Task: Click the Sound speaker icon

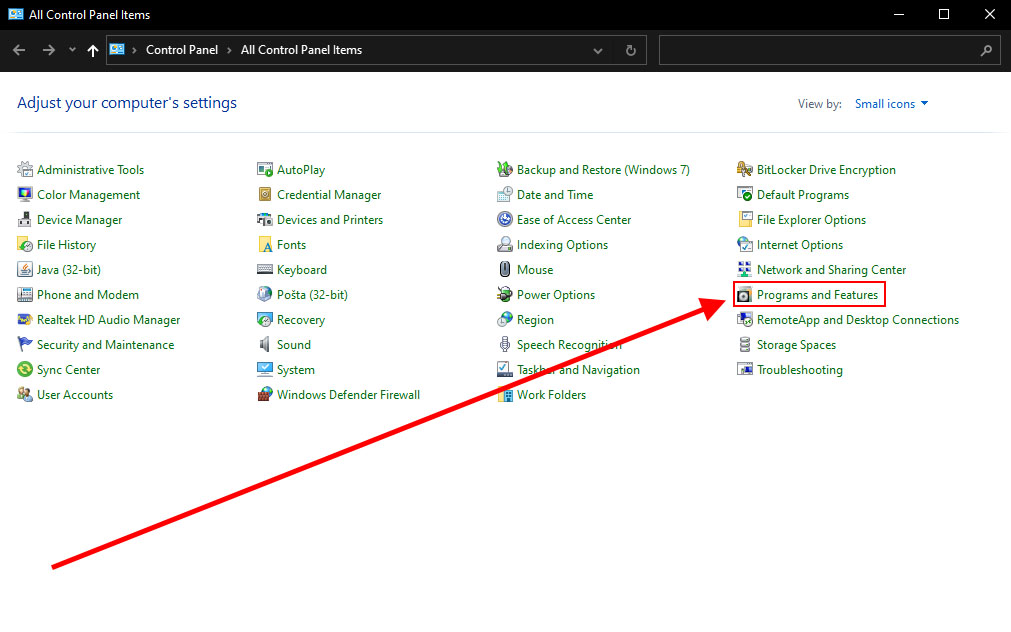Action: pos(264,345)
